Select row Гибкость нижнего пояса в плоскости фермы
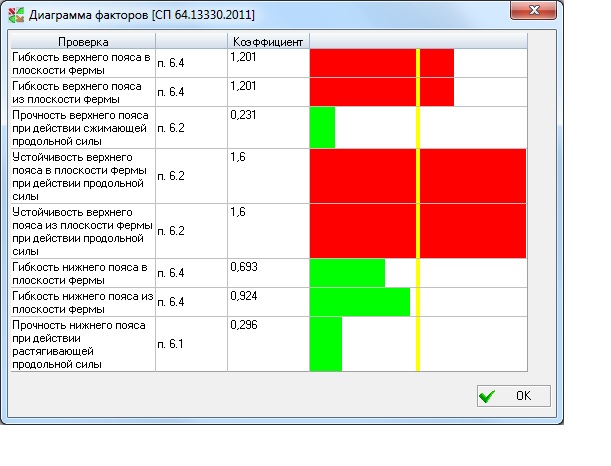The width and height of the screenshot is (611, 466). pyautogui.click(x=82, y=274)
